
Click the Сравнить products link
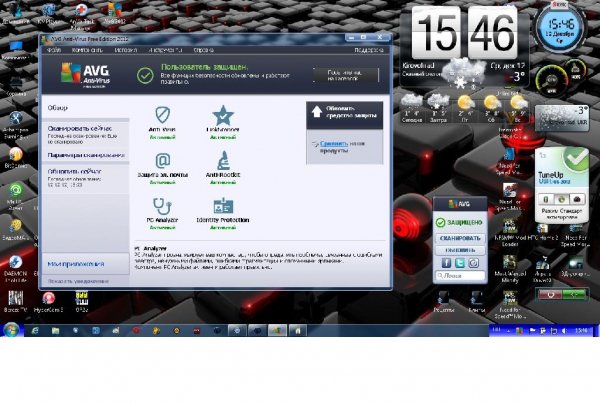(x=334, y=144)
